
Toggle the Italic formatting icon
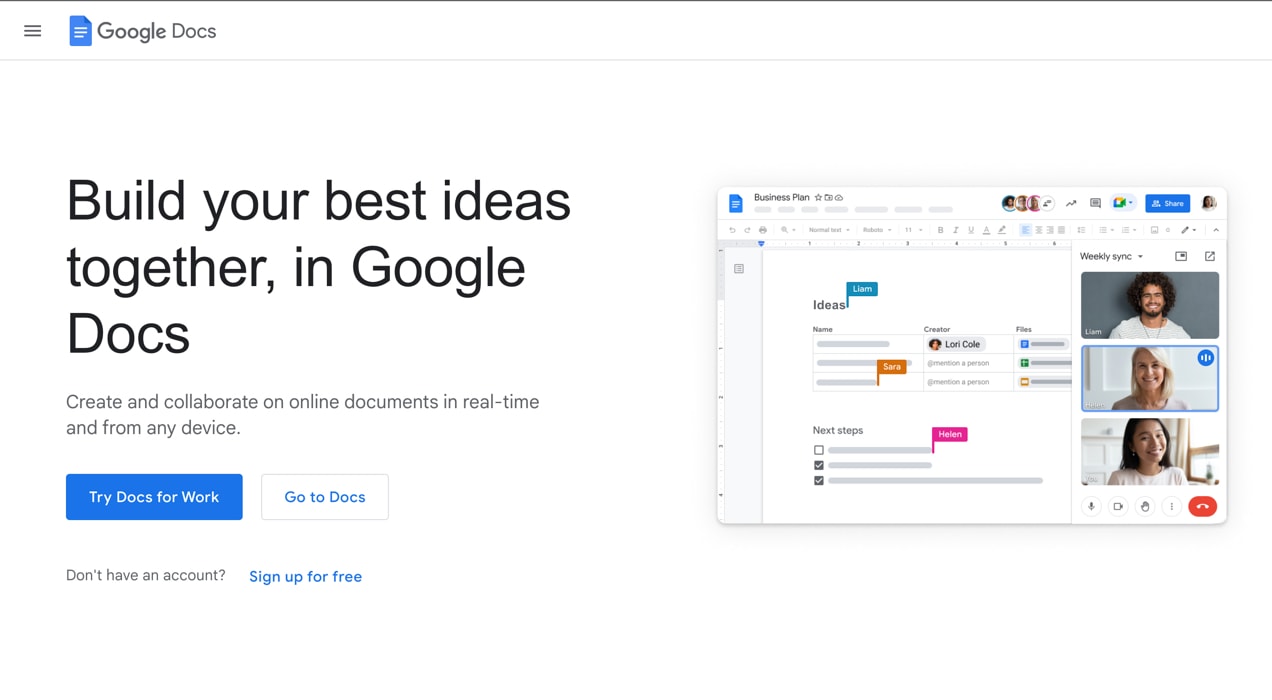pyautogui.click(x=955, y=230)
